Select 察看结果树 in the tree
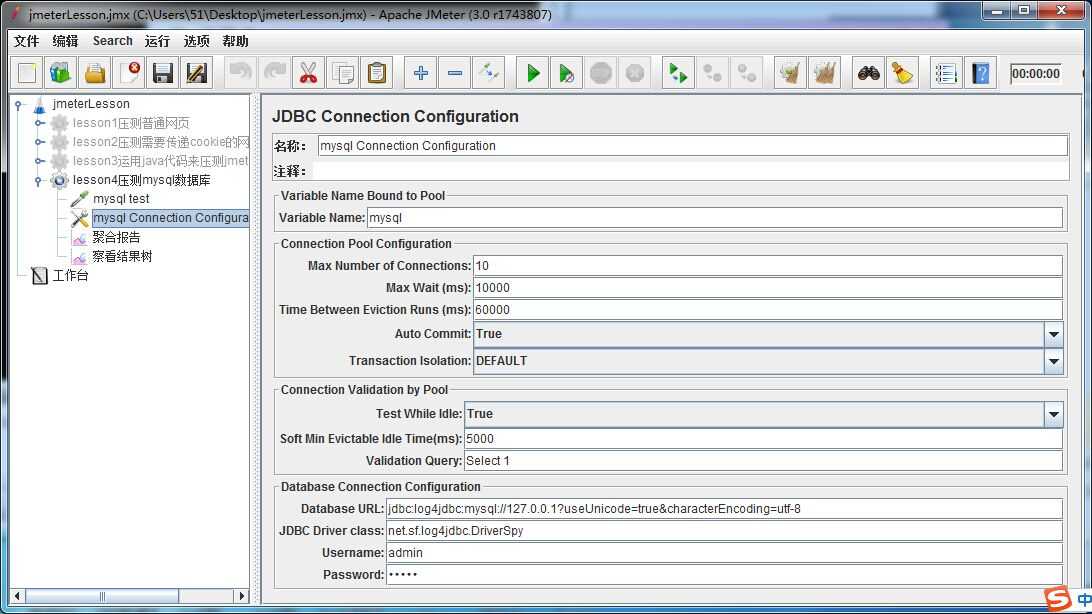Image resolution: width=1092 pixels, height=614 pixels. [x=122, y=256]
